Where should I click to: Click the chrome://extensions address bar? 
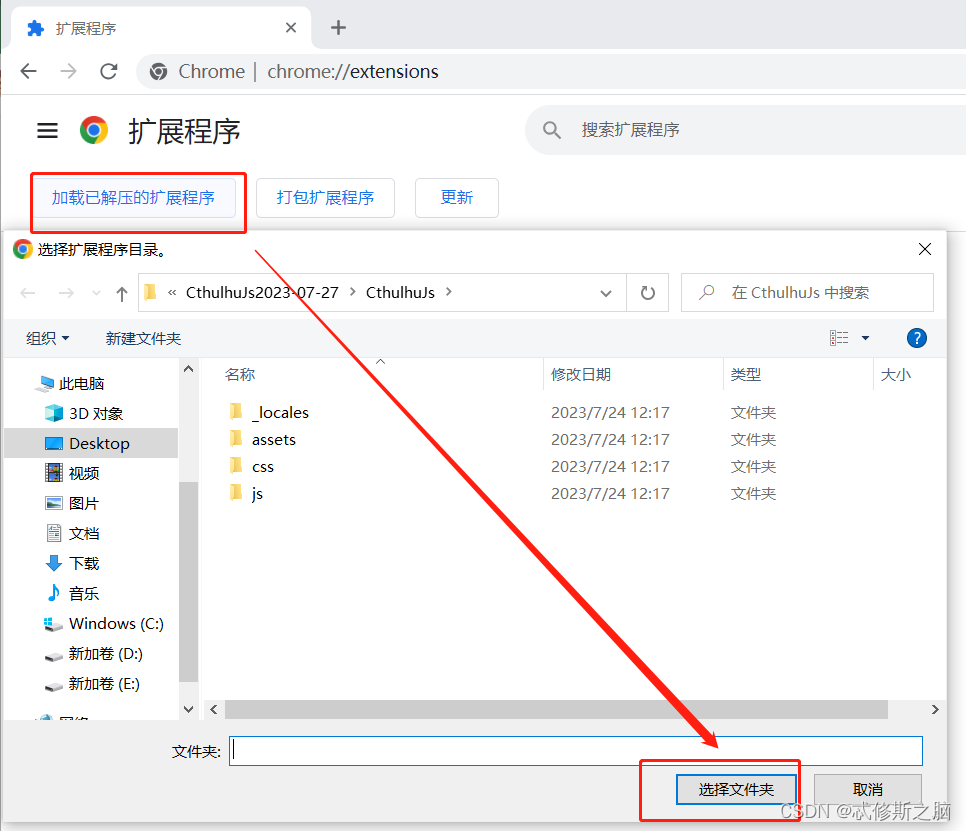tap(551, 71)
